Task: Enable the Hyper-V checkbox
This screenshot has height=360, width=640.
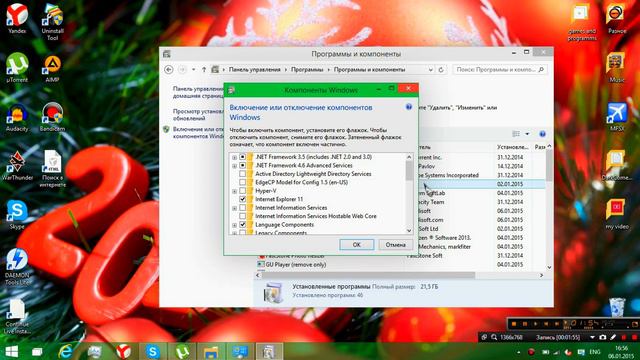Action: [x=242, y=191]
